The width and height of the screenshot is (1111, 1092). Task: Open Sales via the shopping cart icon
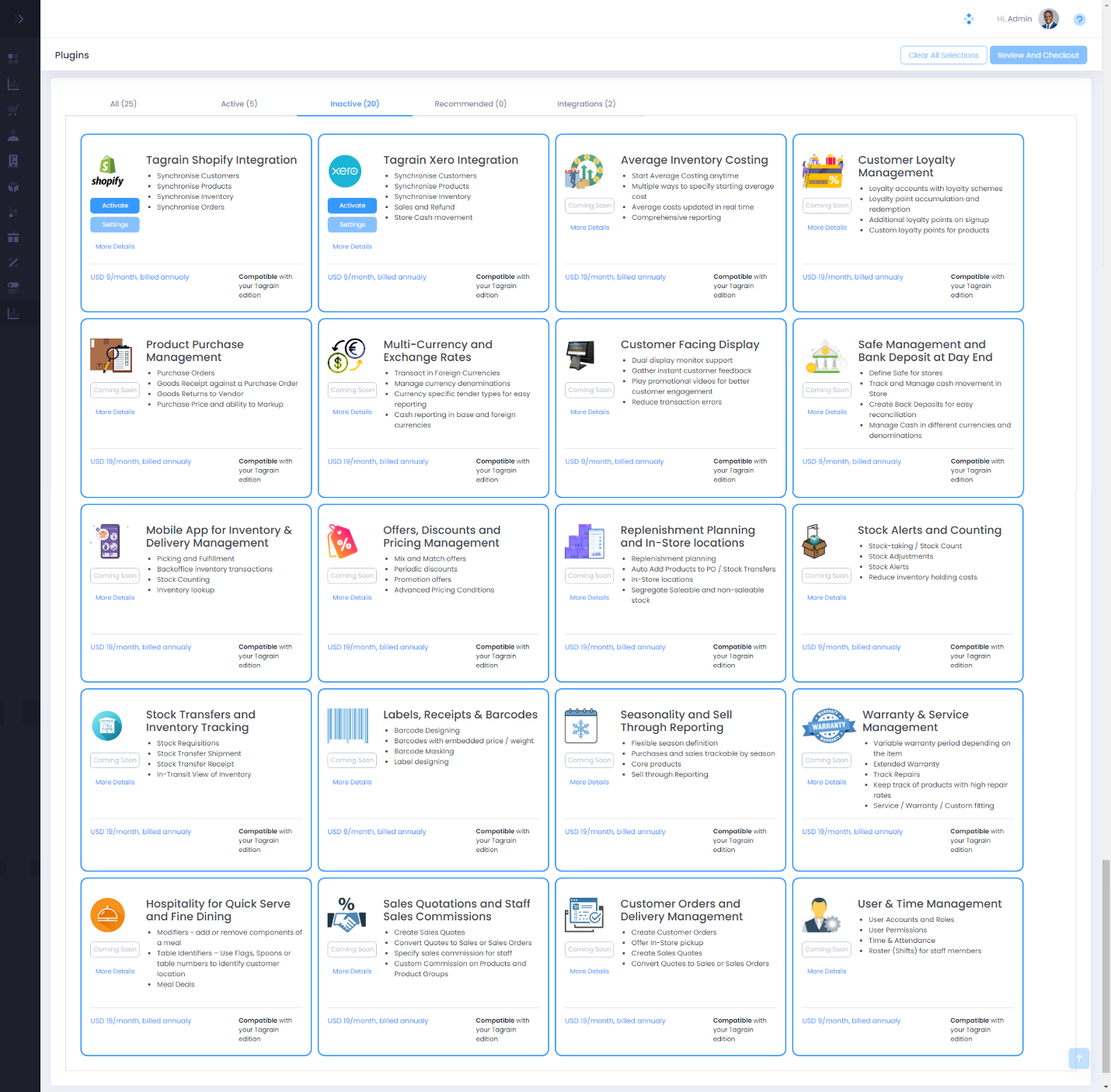click(12, 110)
